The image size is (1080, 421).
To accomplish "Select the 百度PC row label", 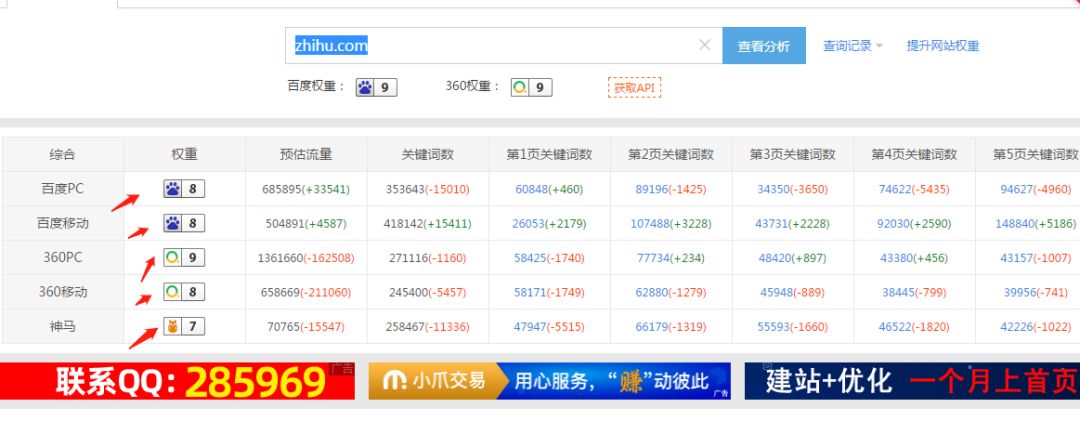I will pyautogui.click(x=63, y=189).
